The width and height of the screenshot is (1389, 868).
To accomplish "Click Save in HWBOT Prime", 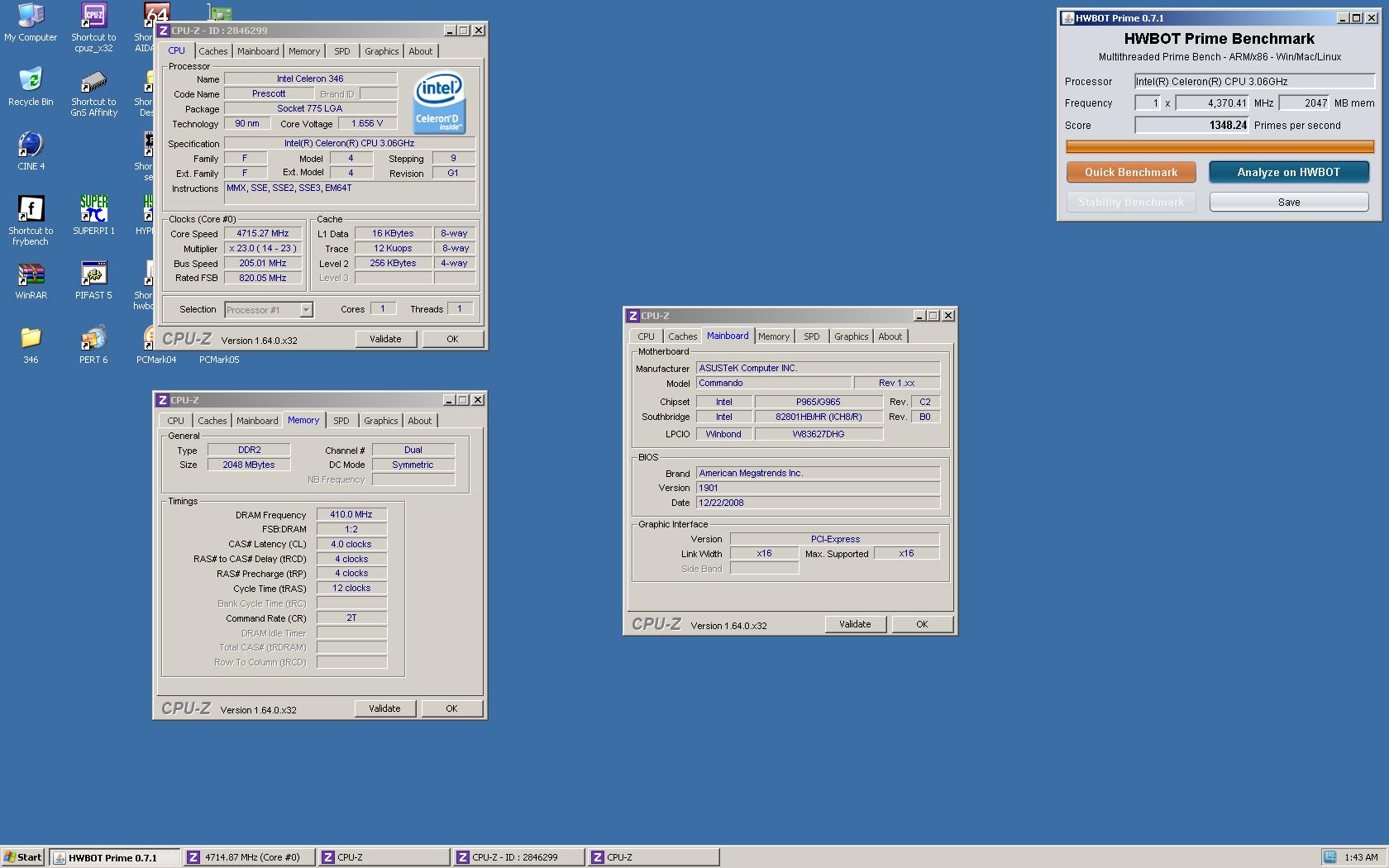I will tap(1289, 202).
